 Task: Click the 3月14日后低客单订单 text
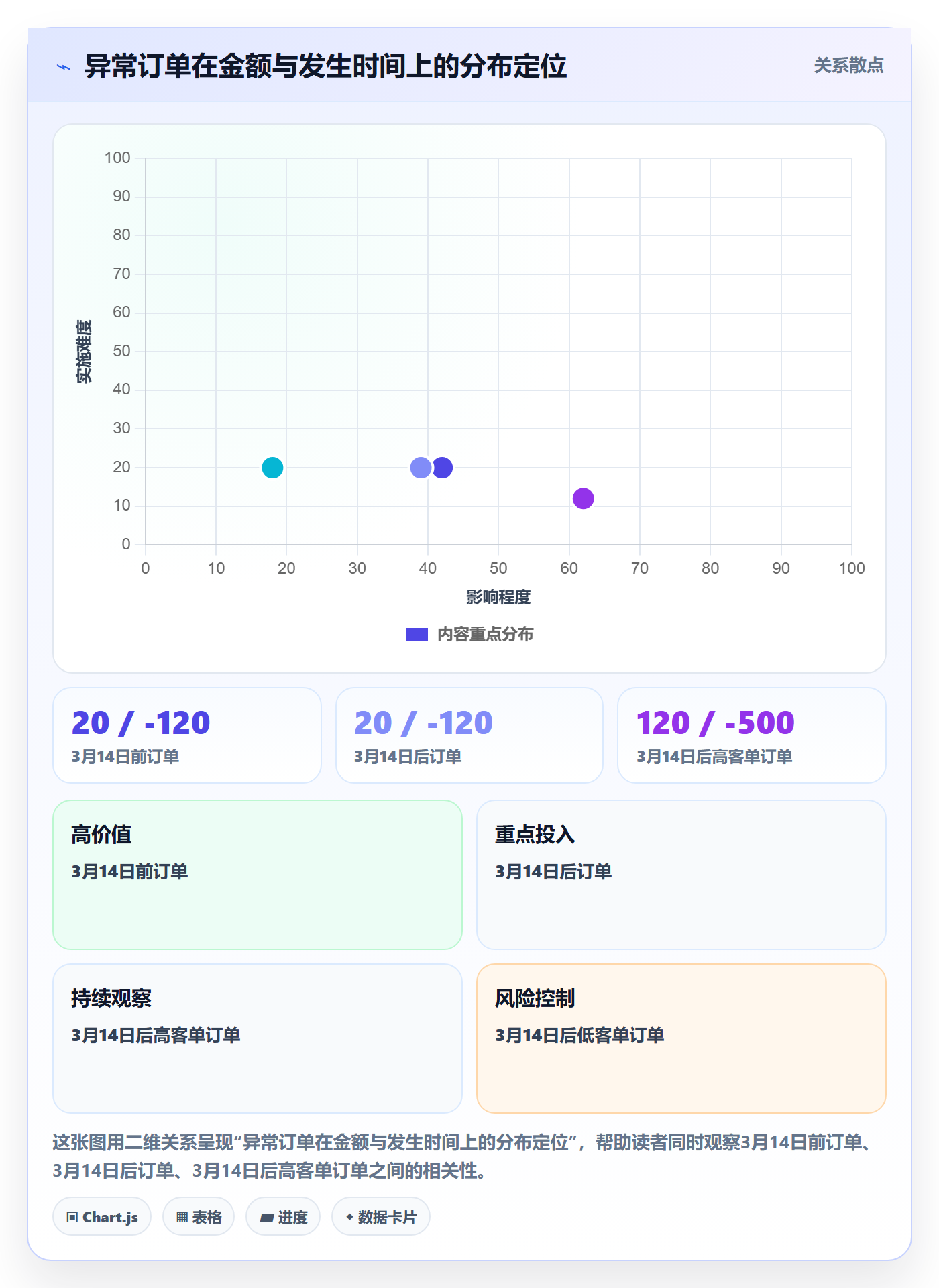[x=579, y=1035]
